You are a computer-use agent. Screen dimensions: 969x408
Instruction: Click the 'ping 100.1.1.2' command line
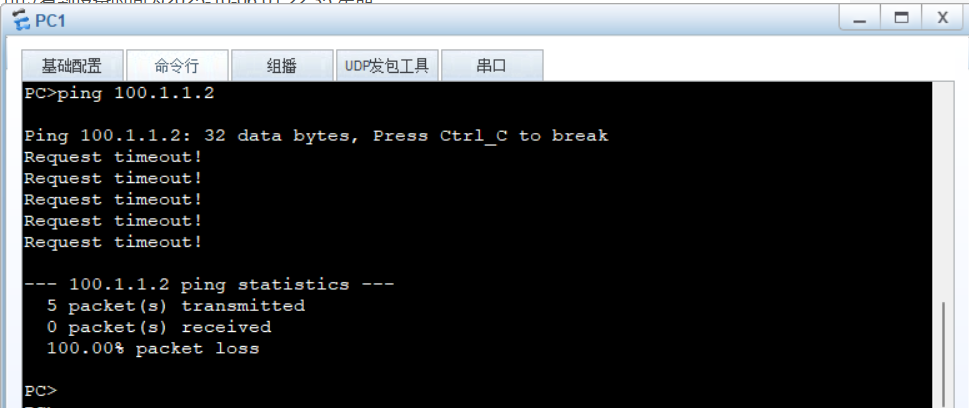tap(119, 94)
